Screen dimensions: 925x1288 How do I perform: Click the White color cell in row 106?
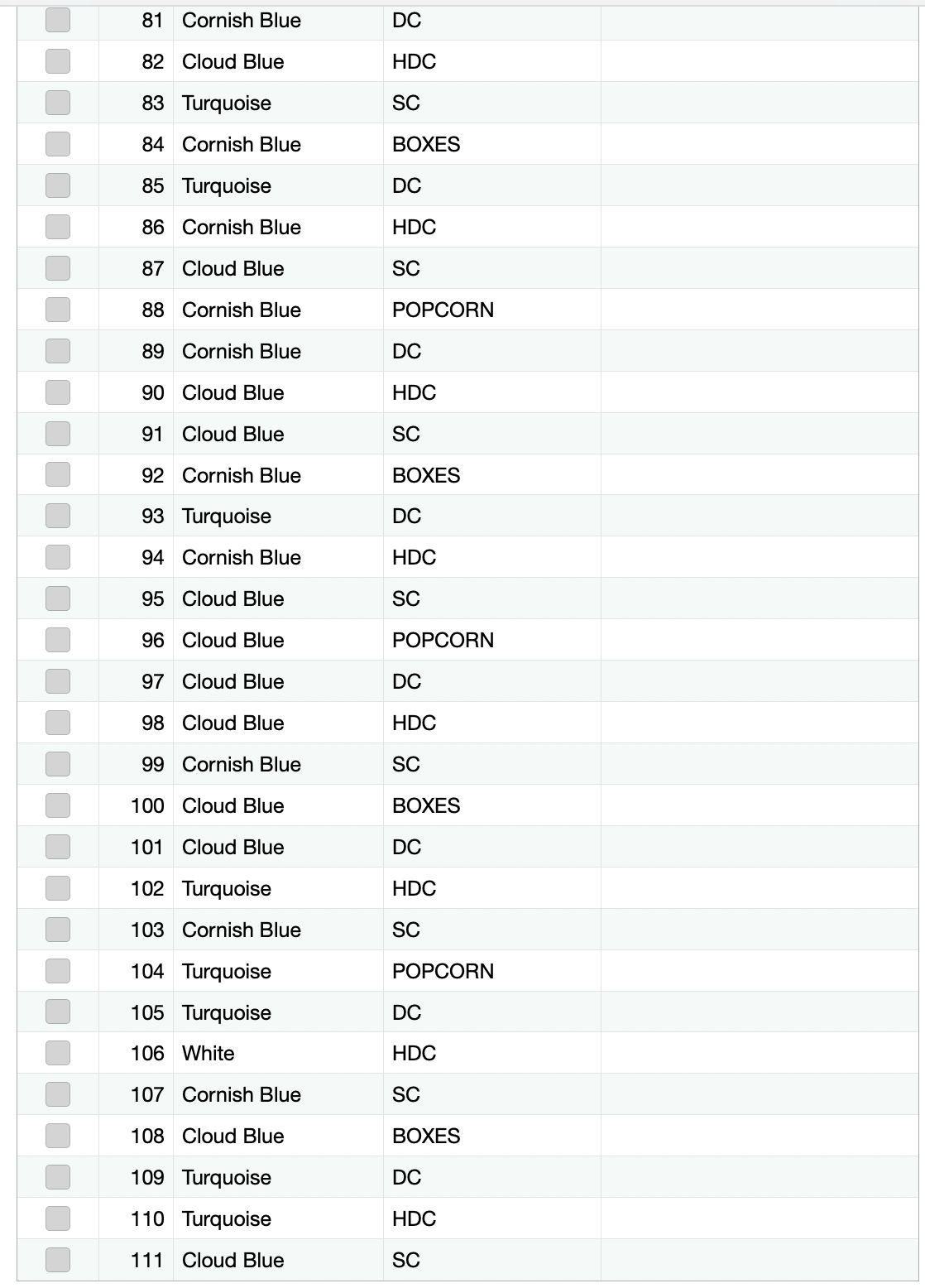[278, 1053]
